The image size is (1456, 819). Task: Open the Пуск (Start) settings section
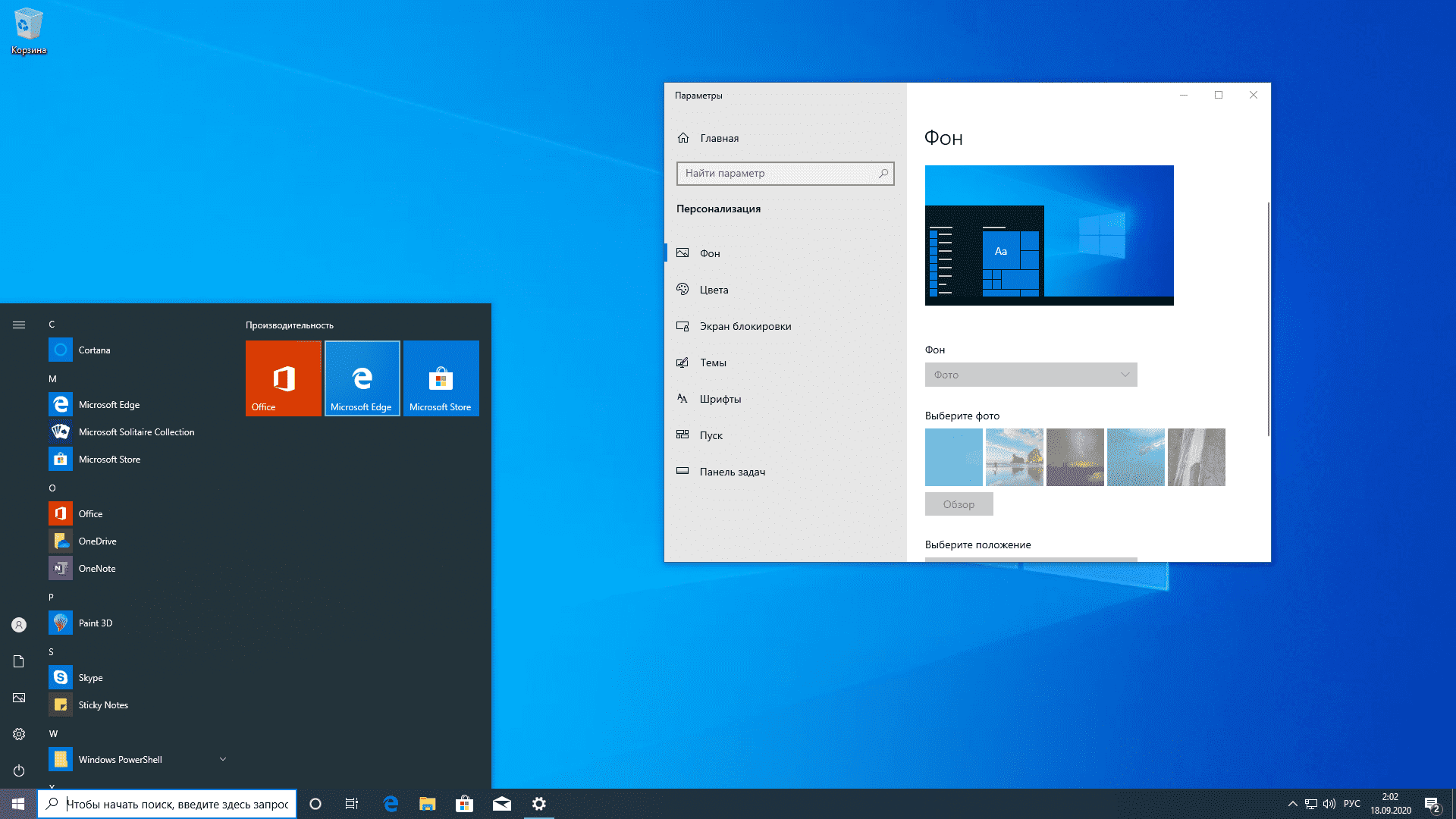[710, 434]
